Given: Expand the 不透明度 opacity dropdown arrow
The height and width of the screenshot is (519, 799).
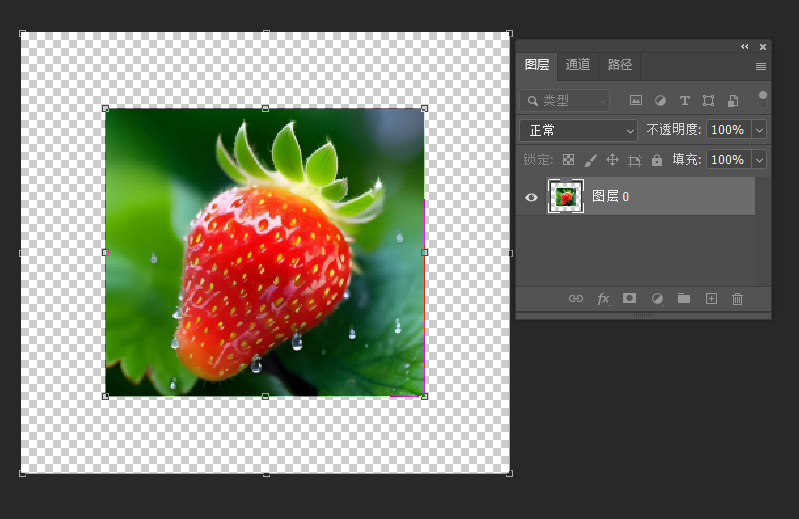Looking at the screenshot, I should click(759, 130).
